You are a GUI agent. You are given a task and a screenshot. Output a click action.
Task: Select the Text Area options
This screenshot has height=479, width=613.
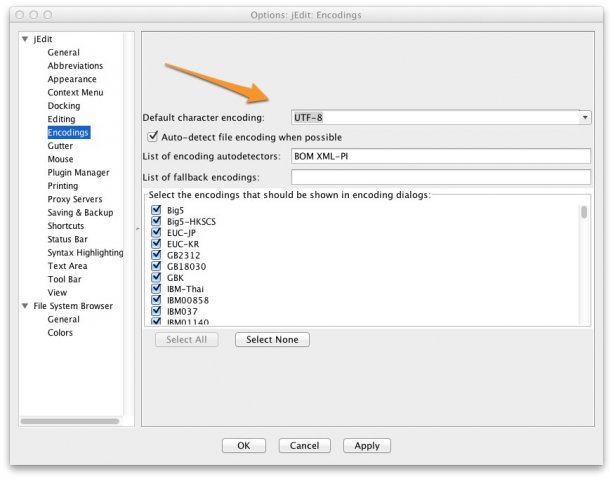tap(67, 266)
